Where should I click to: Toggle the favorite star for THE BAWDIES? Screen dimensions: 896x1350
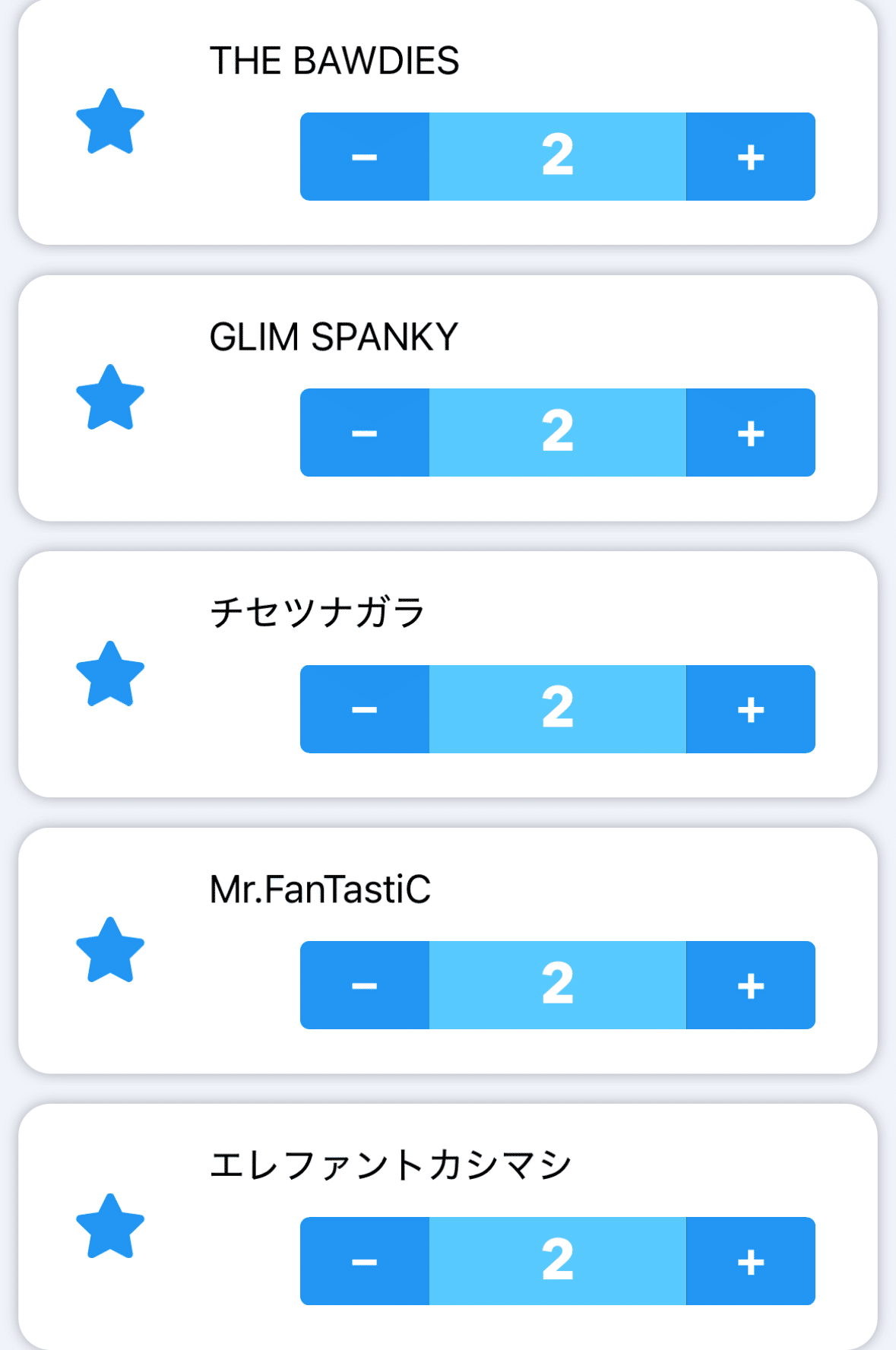pos(110,122)
